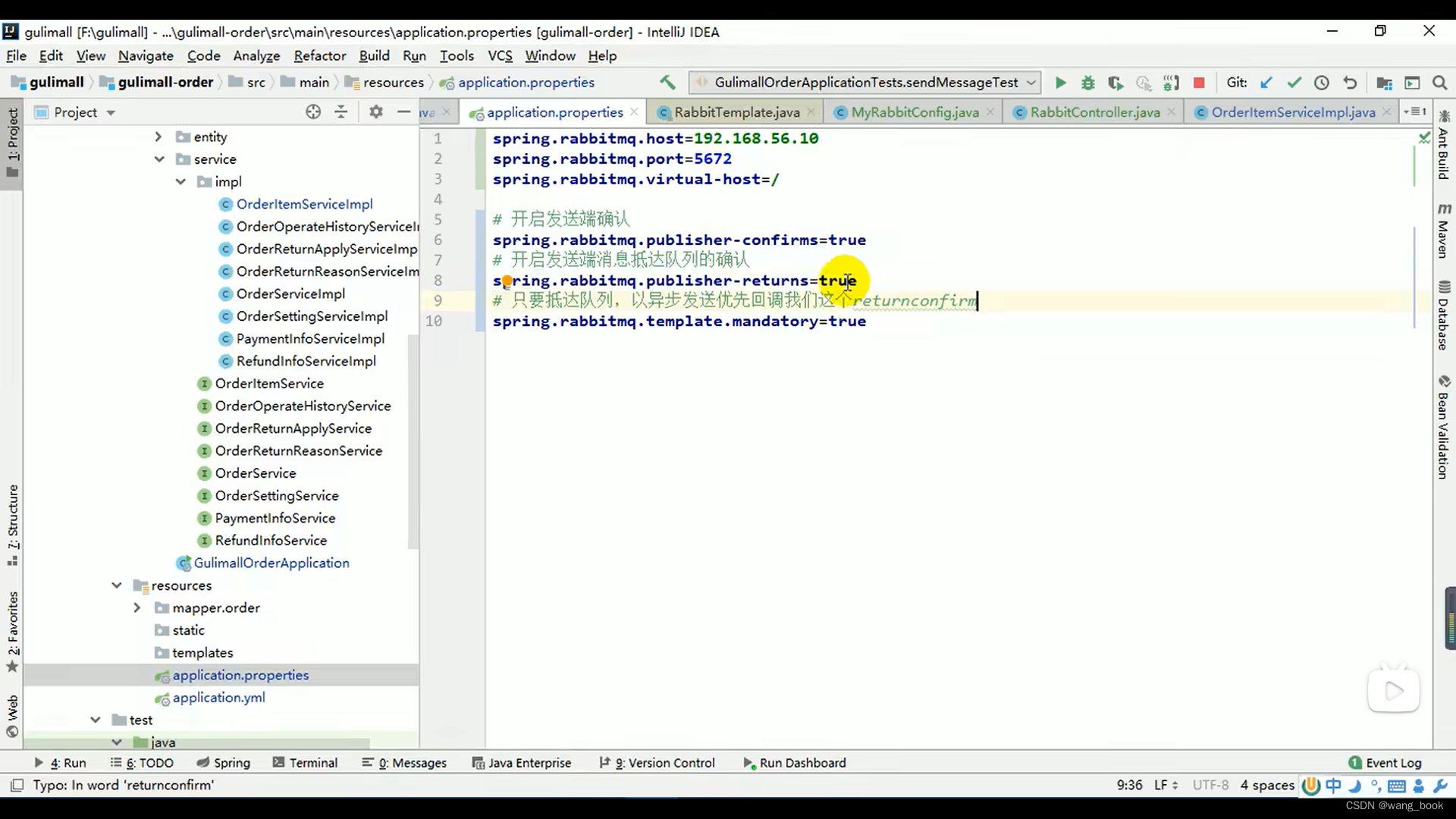This screenshot has width=1456, height=819.
Task: Click the Git commit icon
Action: 1294,82
